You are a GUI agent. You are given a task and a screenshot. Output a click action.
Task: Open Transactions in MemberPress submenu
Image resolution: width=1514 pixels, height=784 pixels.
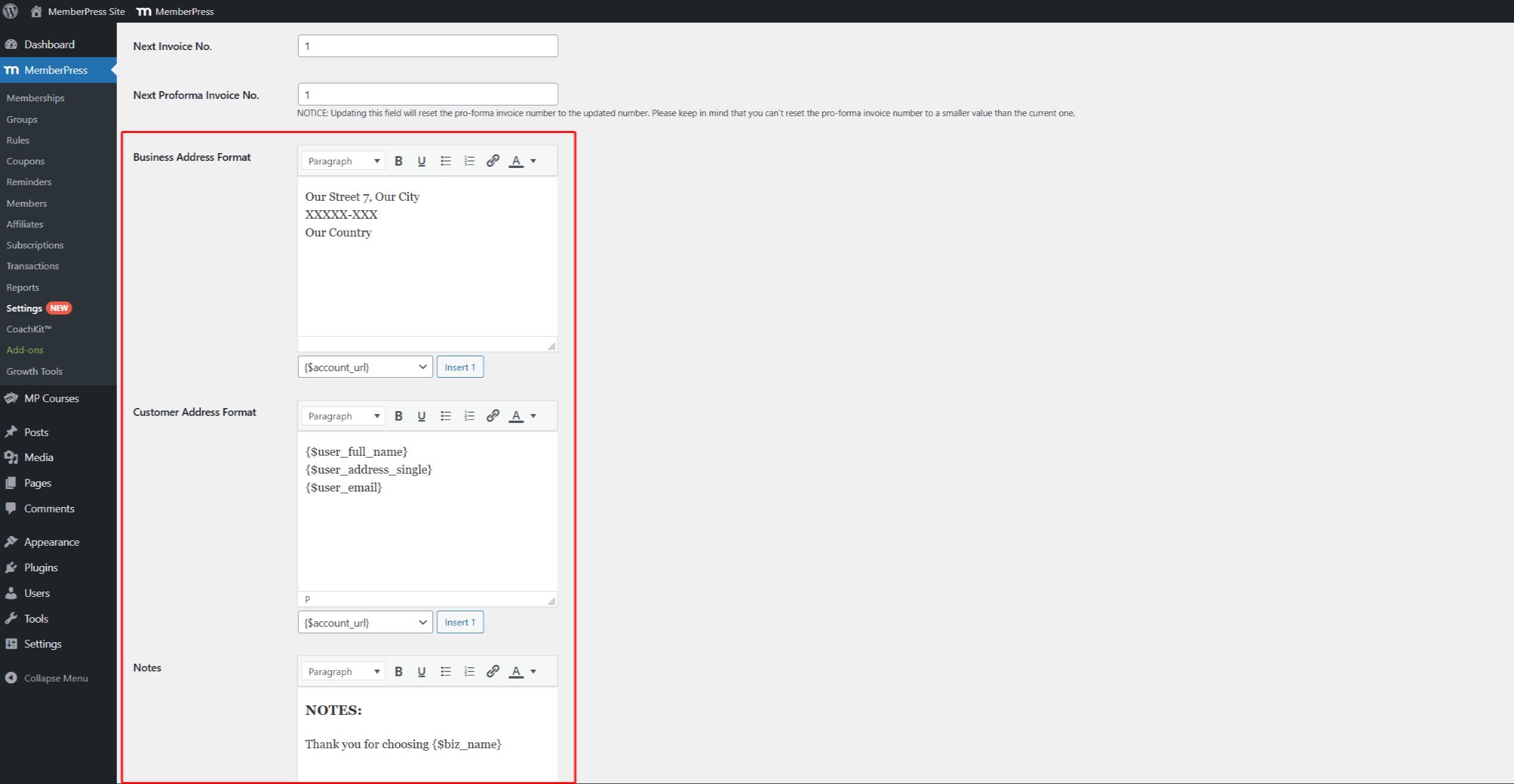[x=32, y=266]
